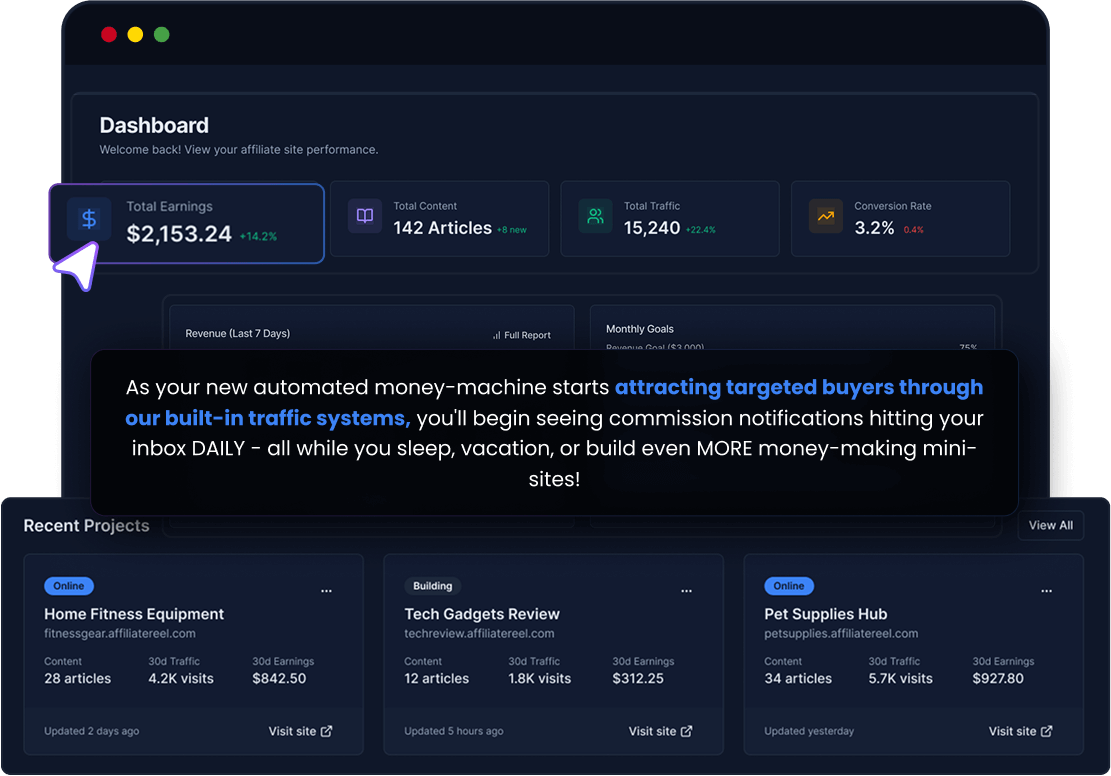Open three-dot menu on Pet Supplies Hub

pos(1046,591)
